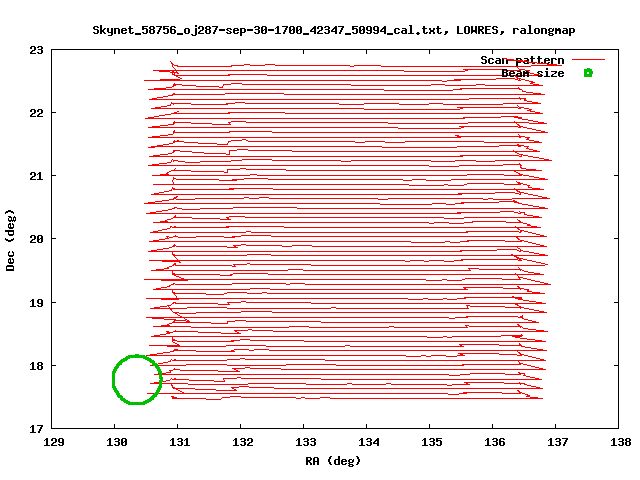The height and width of the screenshot is (480, 640).
Task: Click the y-axis tick label 23
Action: point(36,50)
